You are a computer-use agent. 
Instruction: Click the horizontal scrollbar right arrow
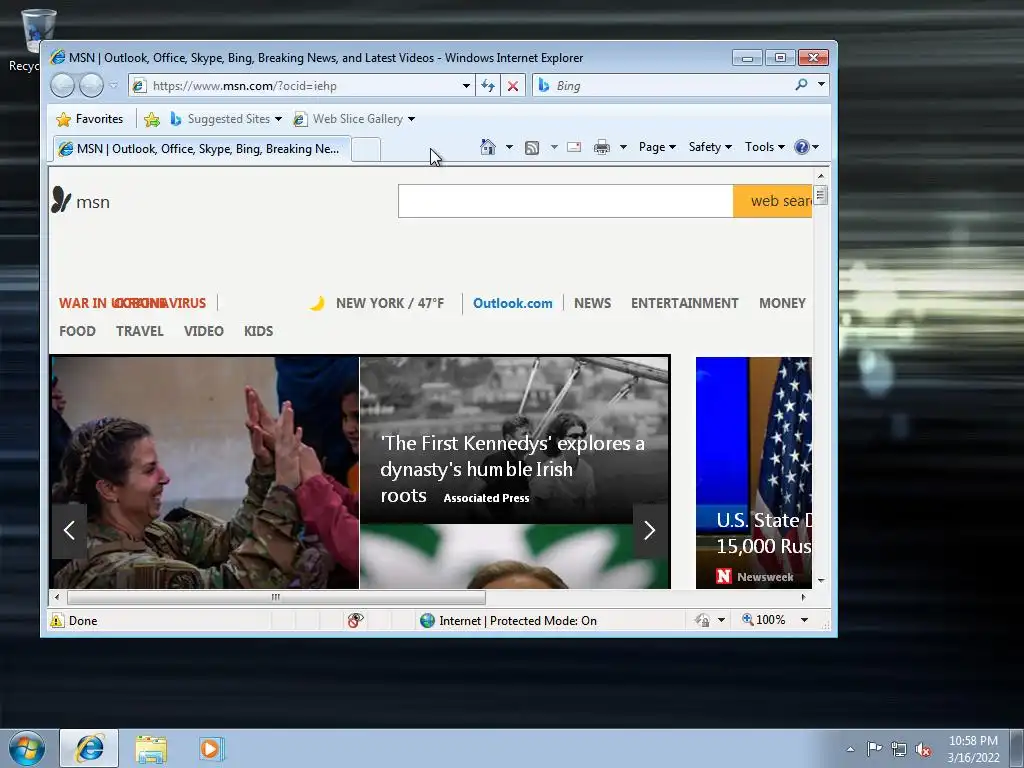coord(803,597)
